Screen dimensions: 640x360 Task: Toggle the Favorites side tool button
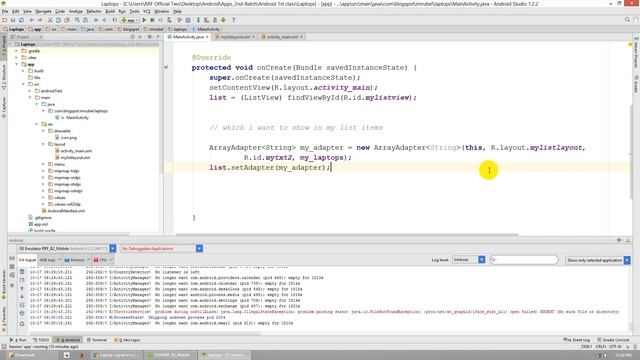click(x=4, y=318)
